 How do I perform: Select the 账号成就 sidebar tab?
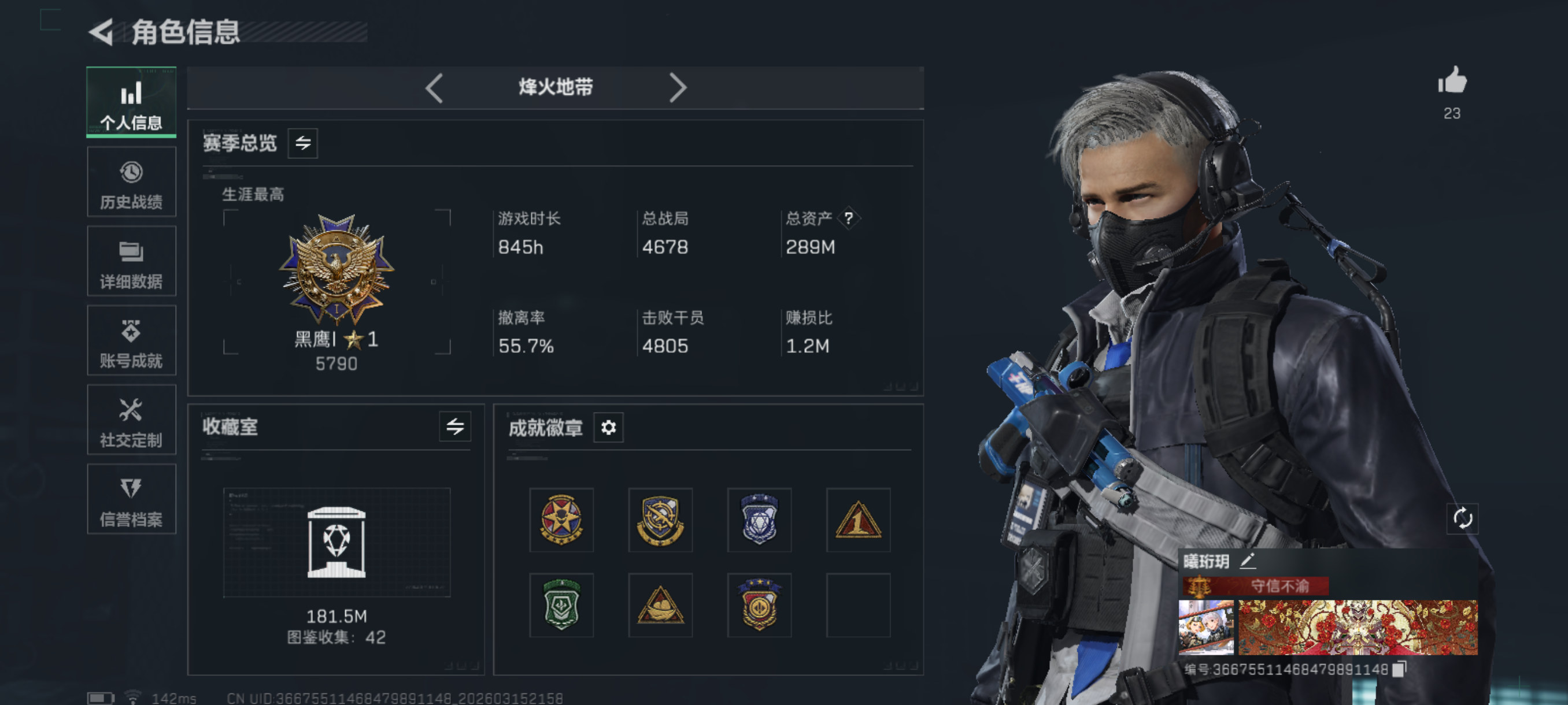[x=131, y=340]
